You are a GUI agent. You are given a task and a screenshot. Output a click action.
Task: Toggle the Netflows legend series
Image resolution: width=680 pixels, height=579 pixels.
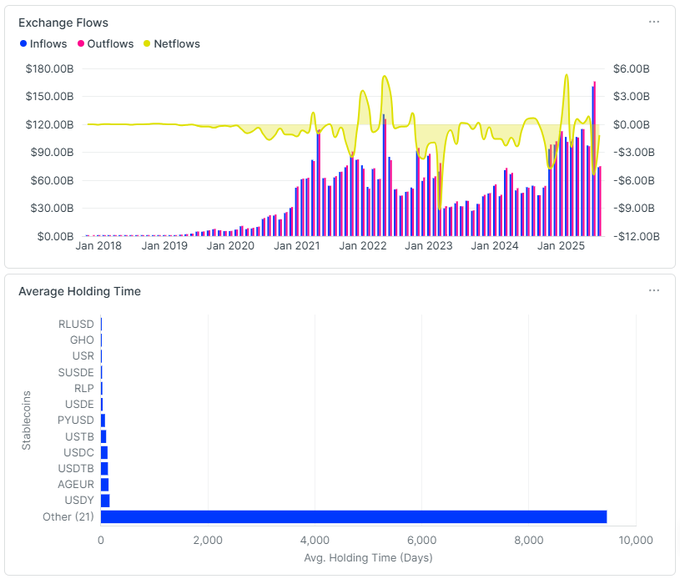pos(172,44)
